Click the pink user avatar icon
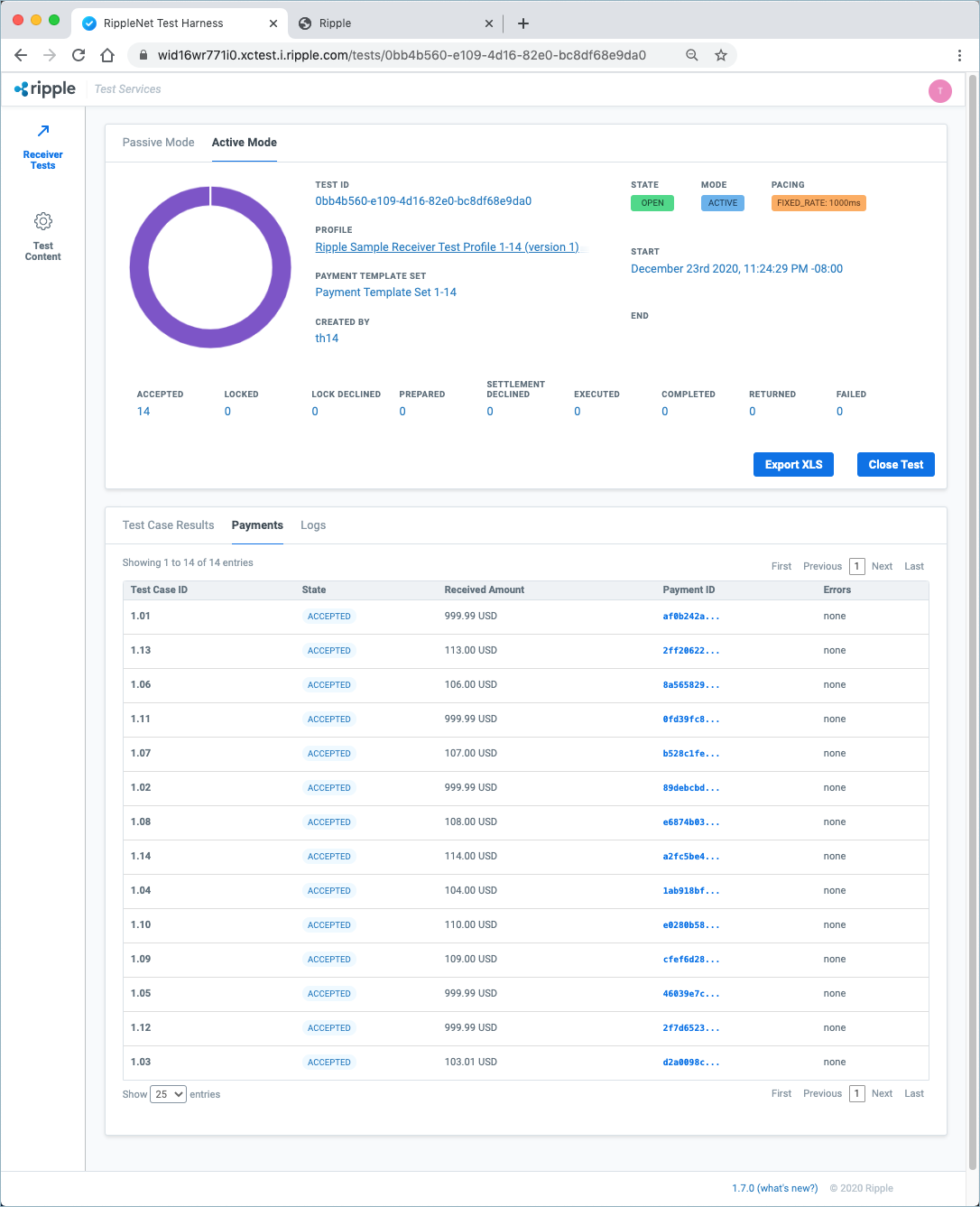 click(x=939, y=90)
